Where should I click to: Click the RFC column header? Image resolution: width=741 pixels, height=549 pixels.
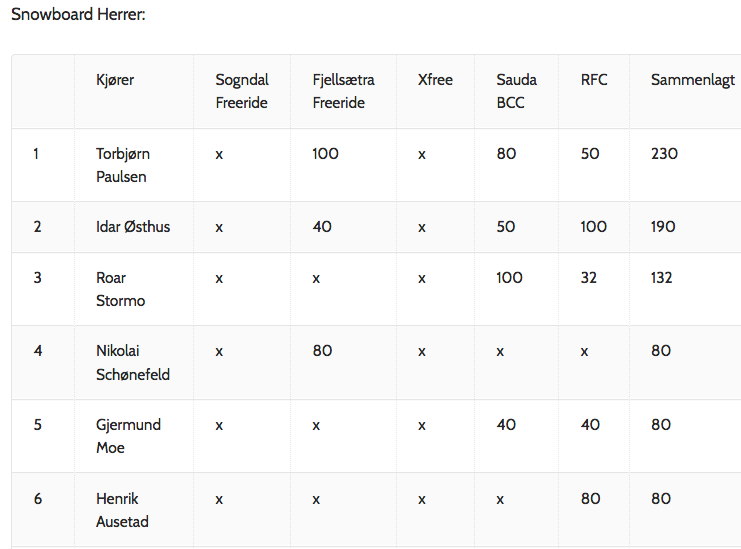coord(594,80)
